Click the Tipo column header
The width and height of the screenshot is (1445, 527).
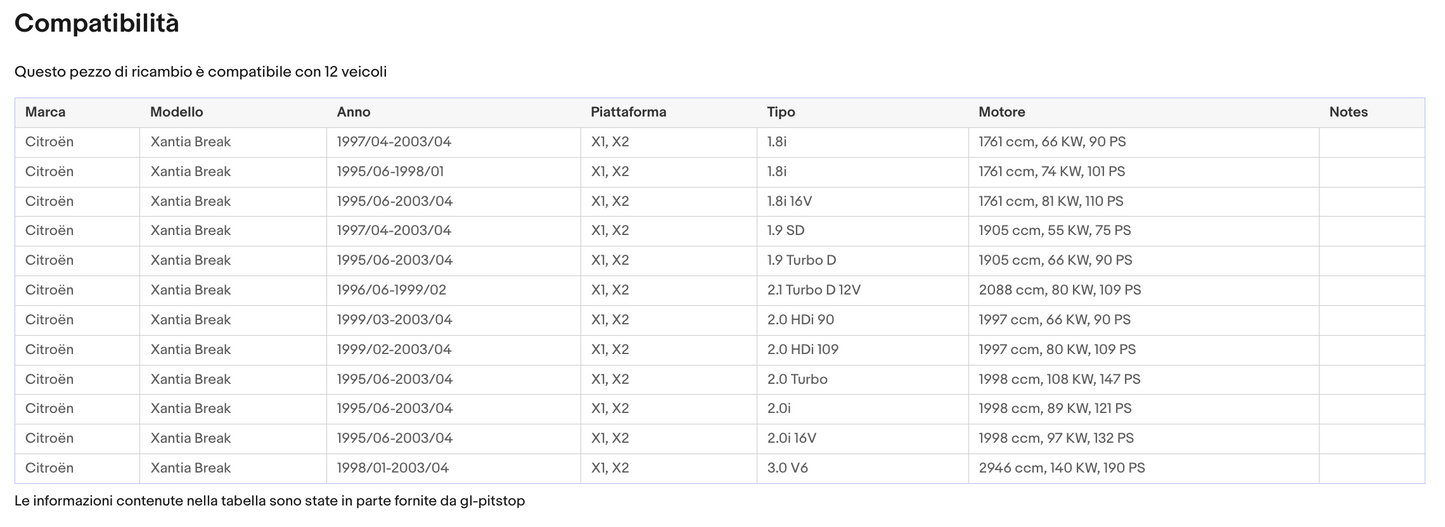tap(781, 112)
